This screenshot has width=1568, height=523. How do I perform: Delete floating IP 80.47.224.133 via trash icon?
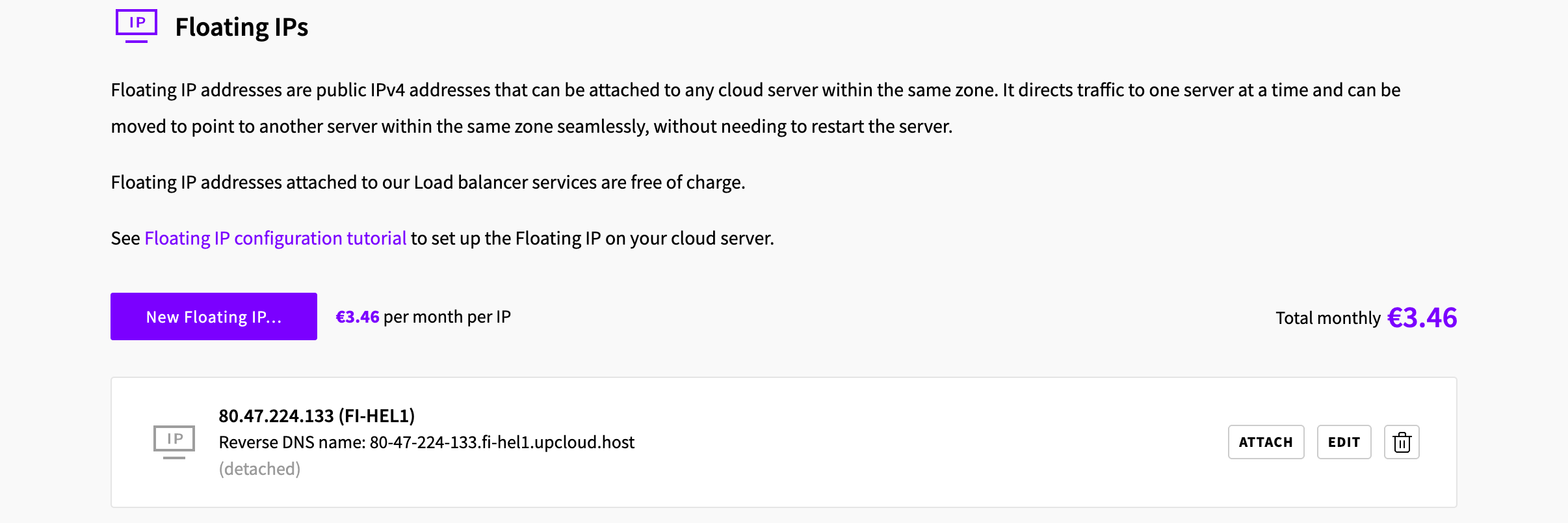[1402, 442]
